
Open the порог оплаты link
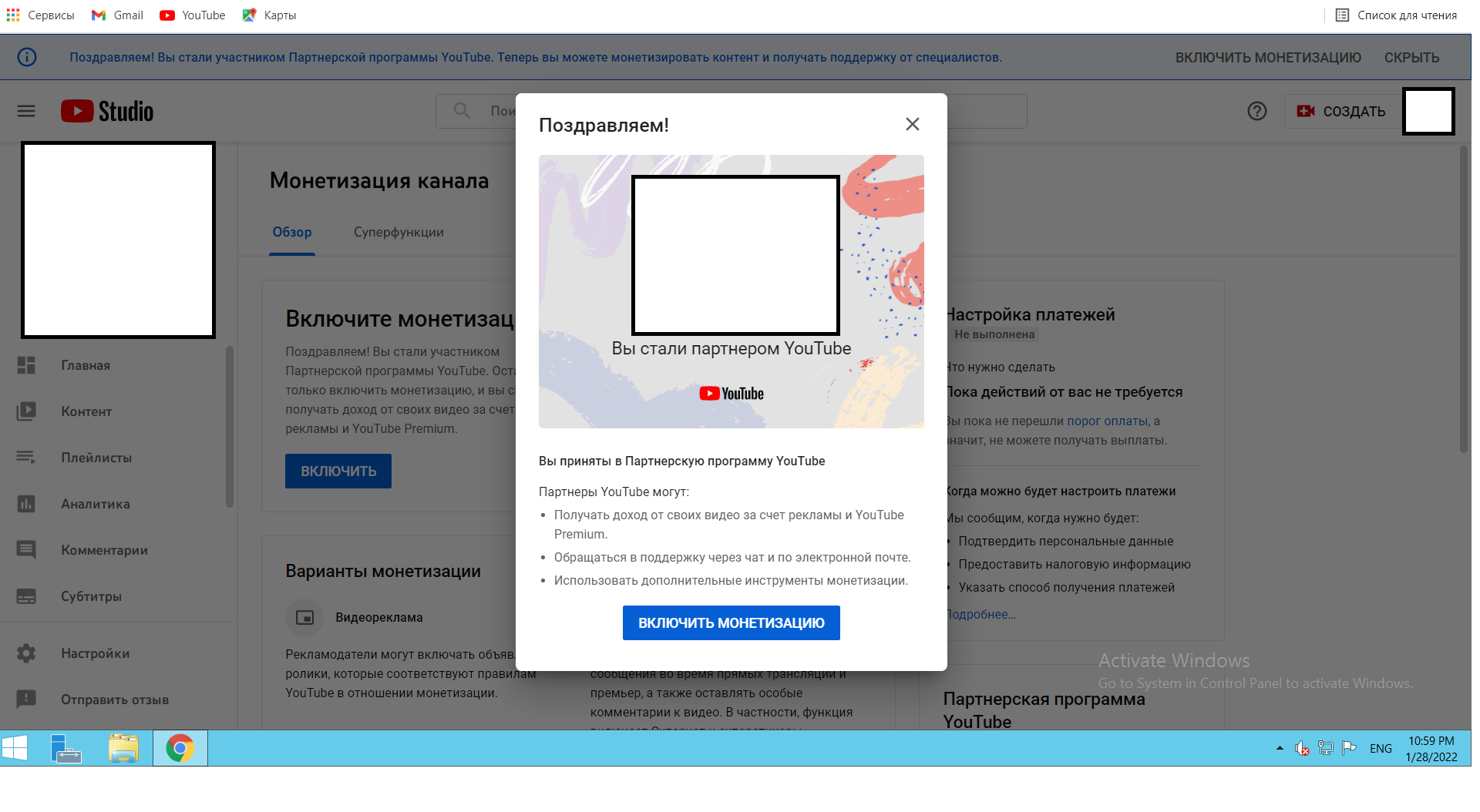point(1108,421)
